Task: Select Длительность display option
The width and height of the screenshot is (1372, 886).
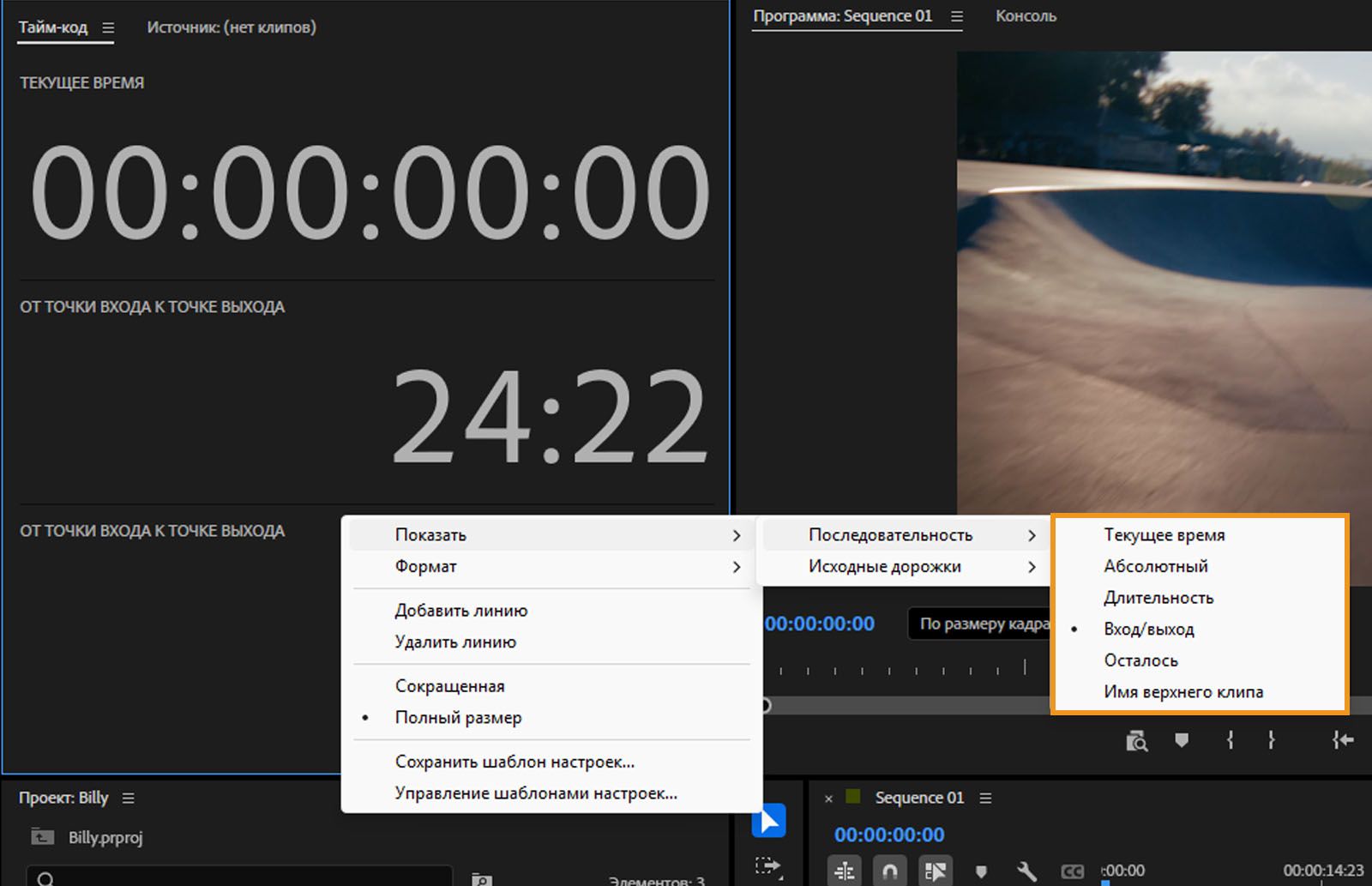Action: [x=1200, y=598]
